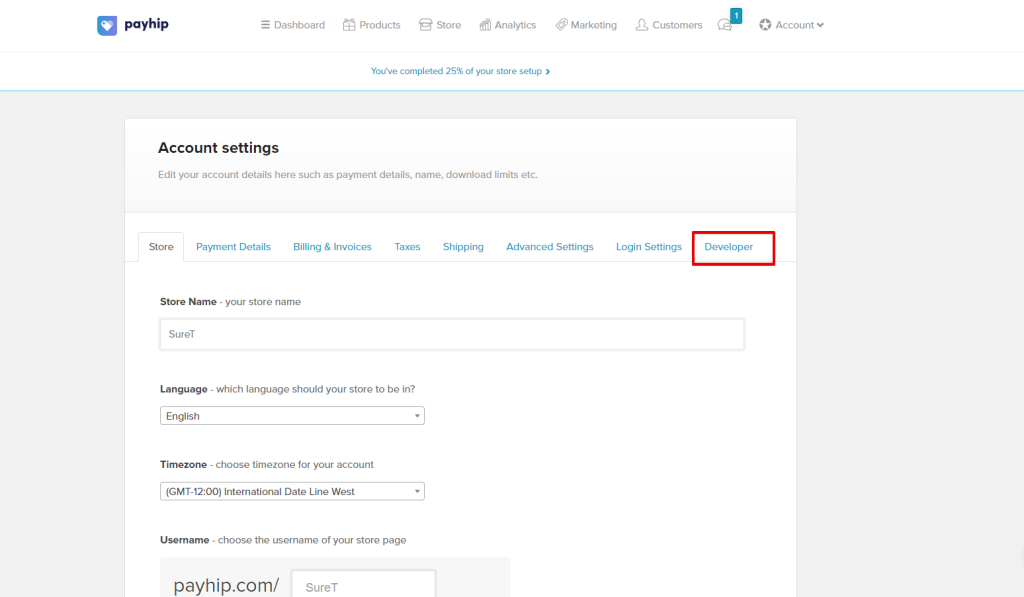Open the Language dropdown
Viewport: 1024px width, 597px height.
tap(292, 416)
